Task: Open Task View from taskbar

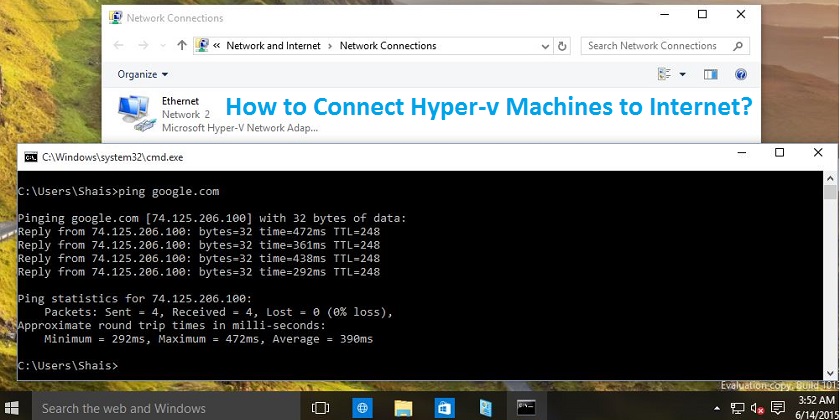Action: (x=320, y=408)
